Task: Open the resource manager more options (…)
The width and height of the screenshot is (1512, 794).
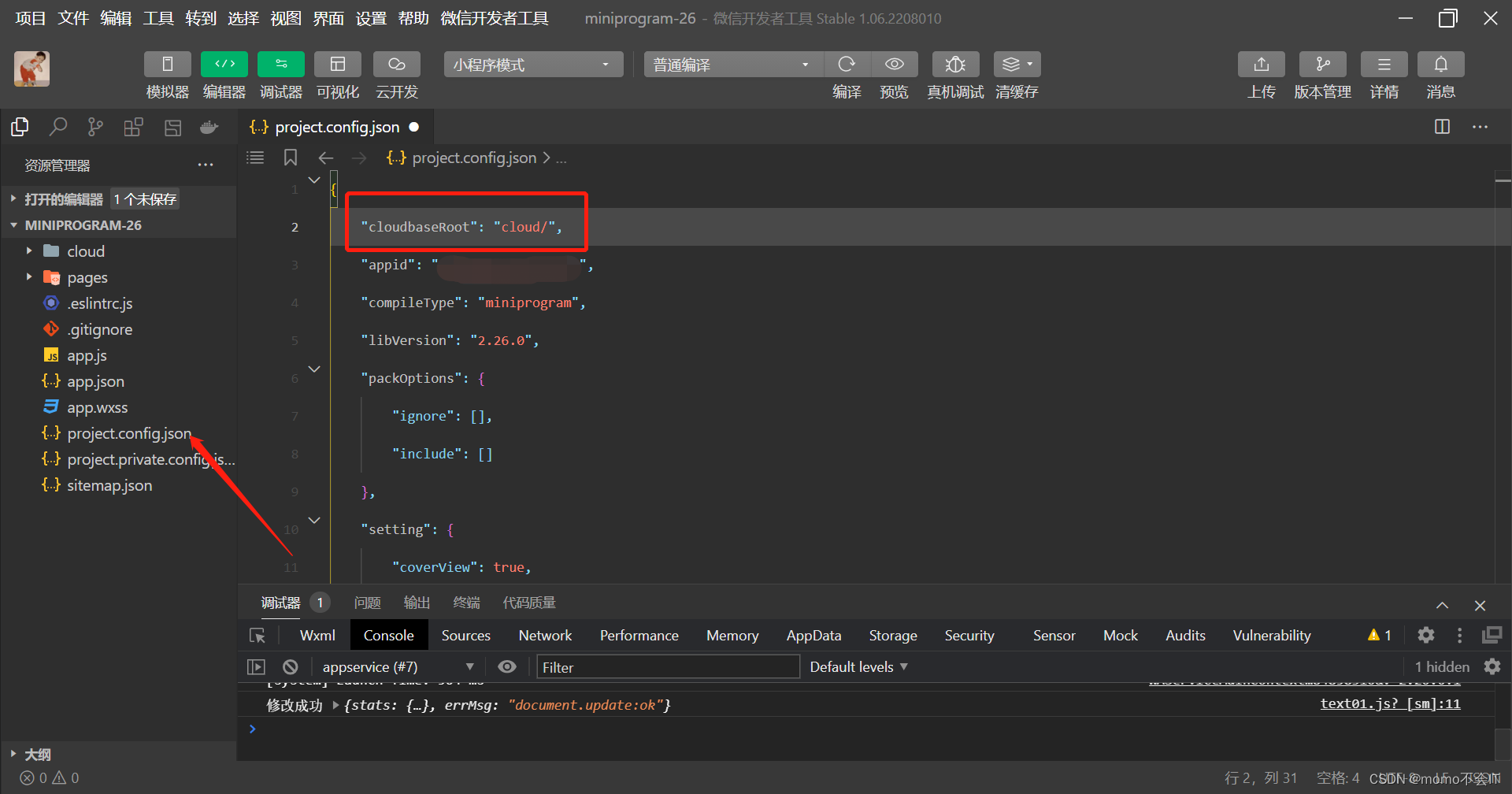Action: [206, 165]
